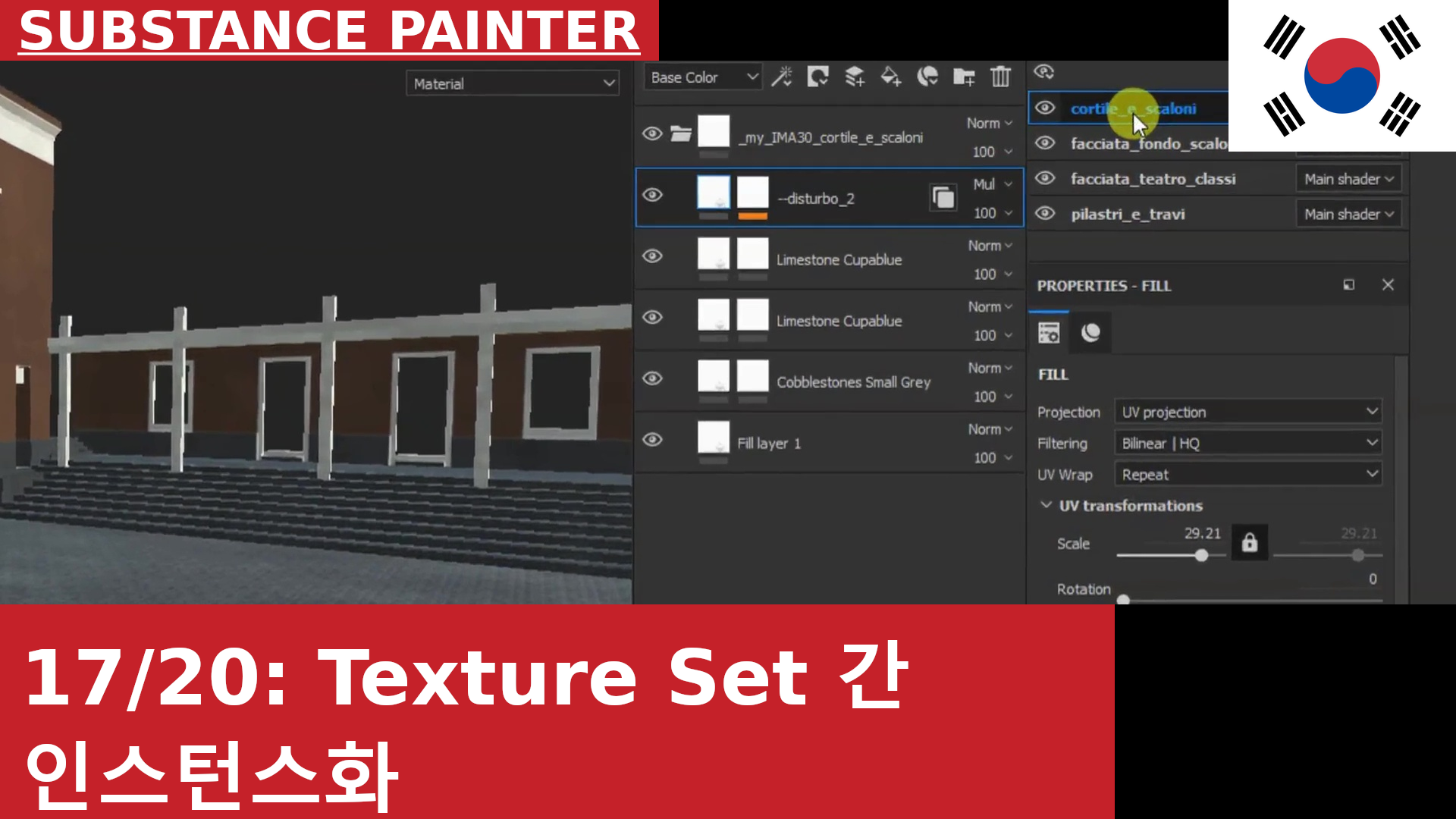
Task: Click the add effect magic wand icon
Action: click(781, 77)
